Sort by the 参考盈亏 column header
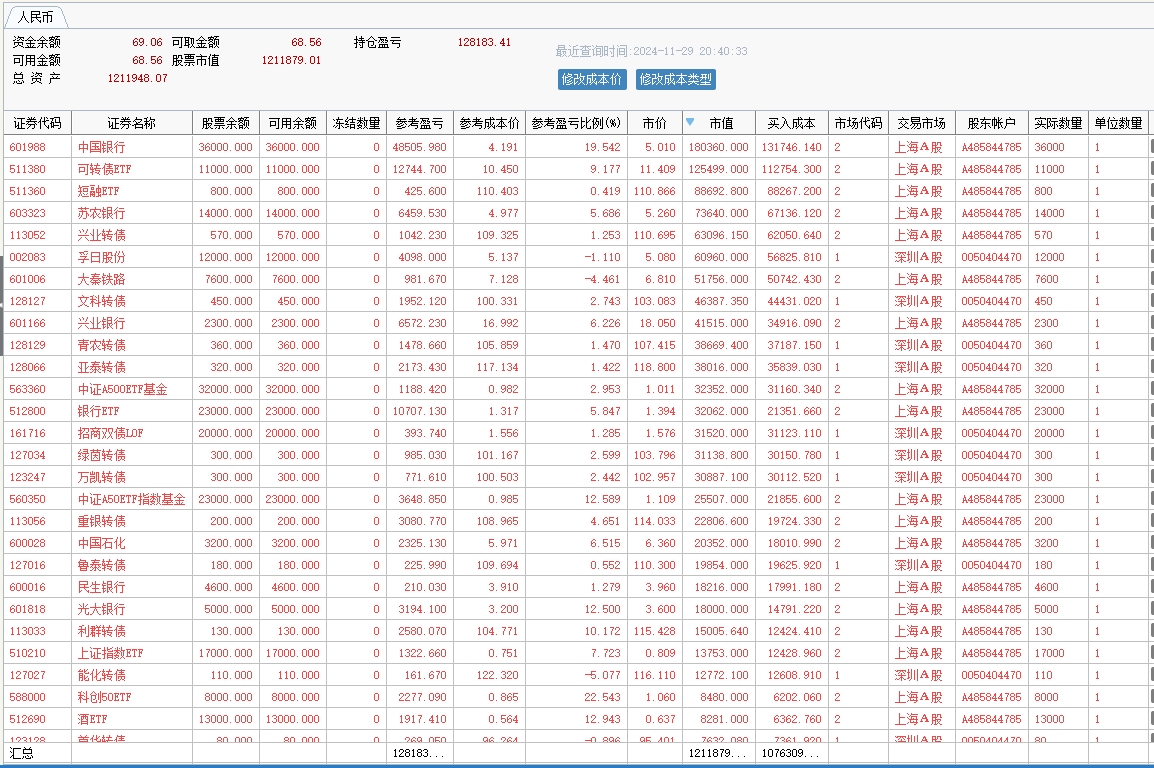Screen dimensions: 1154x768 pyautogui.click(x=419, y=123)
